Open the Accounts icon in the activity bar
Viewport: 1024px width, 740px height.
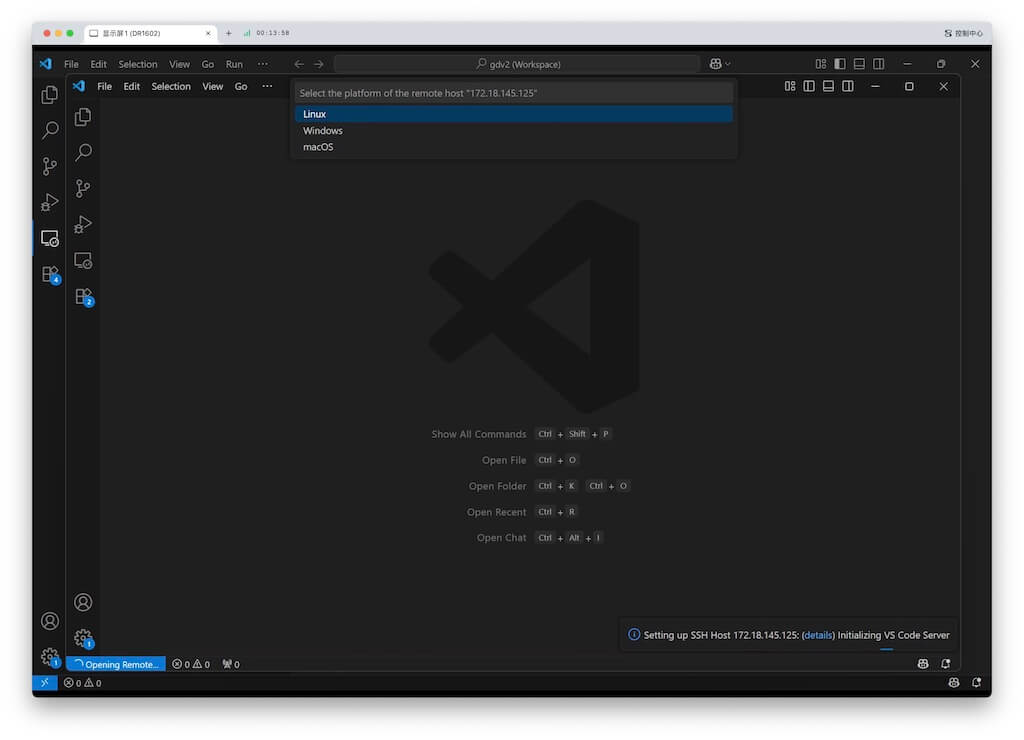(83, 601)
